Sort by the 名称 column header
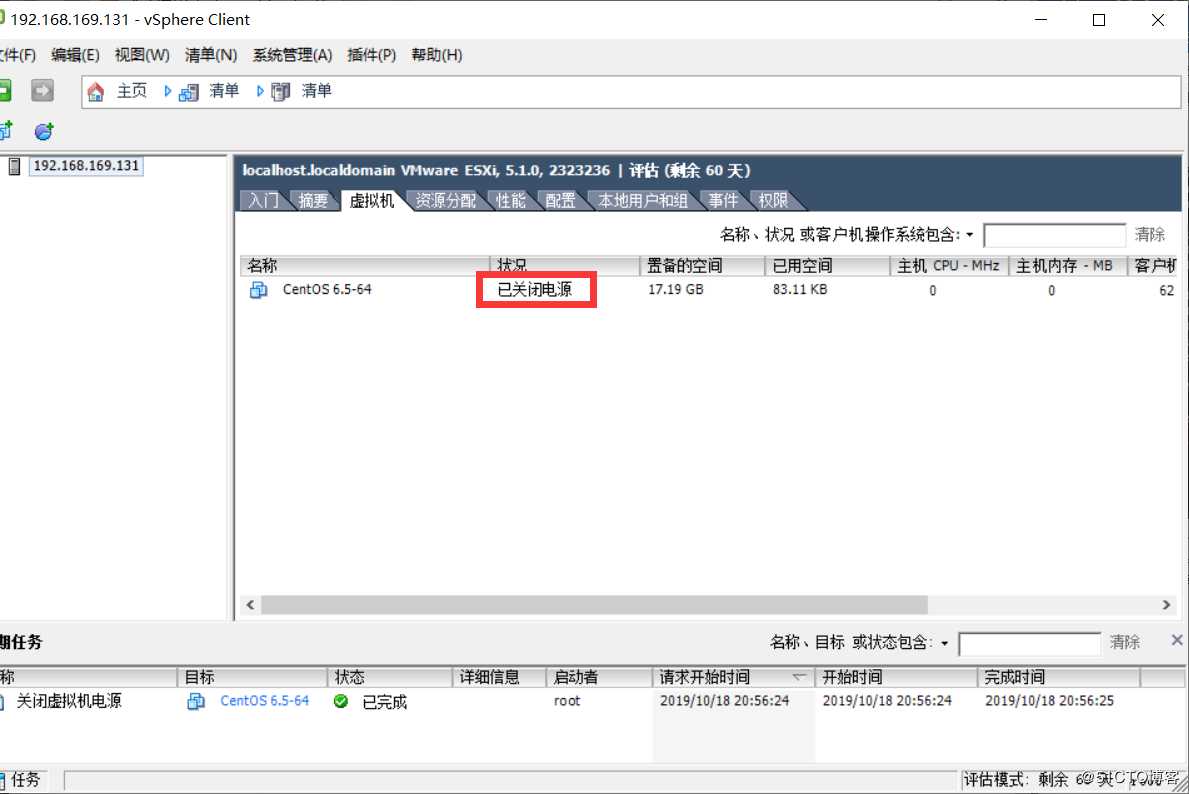The image size is (1189, 794). pos(365,265)
